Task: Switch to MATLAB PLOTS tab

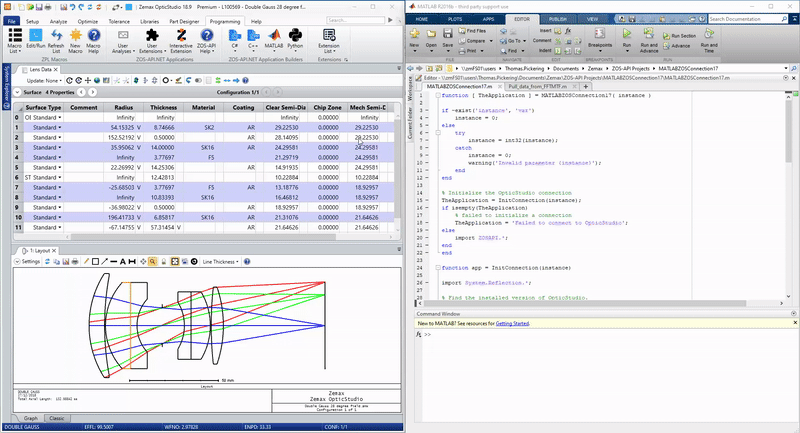Action: pos(455,19)
